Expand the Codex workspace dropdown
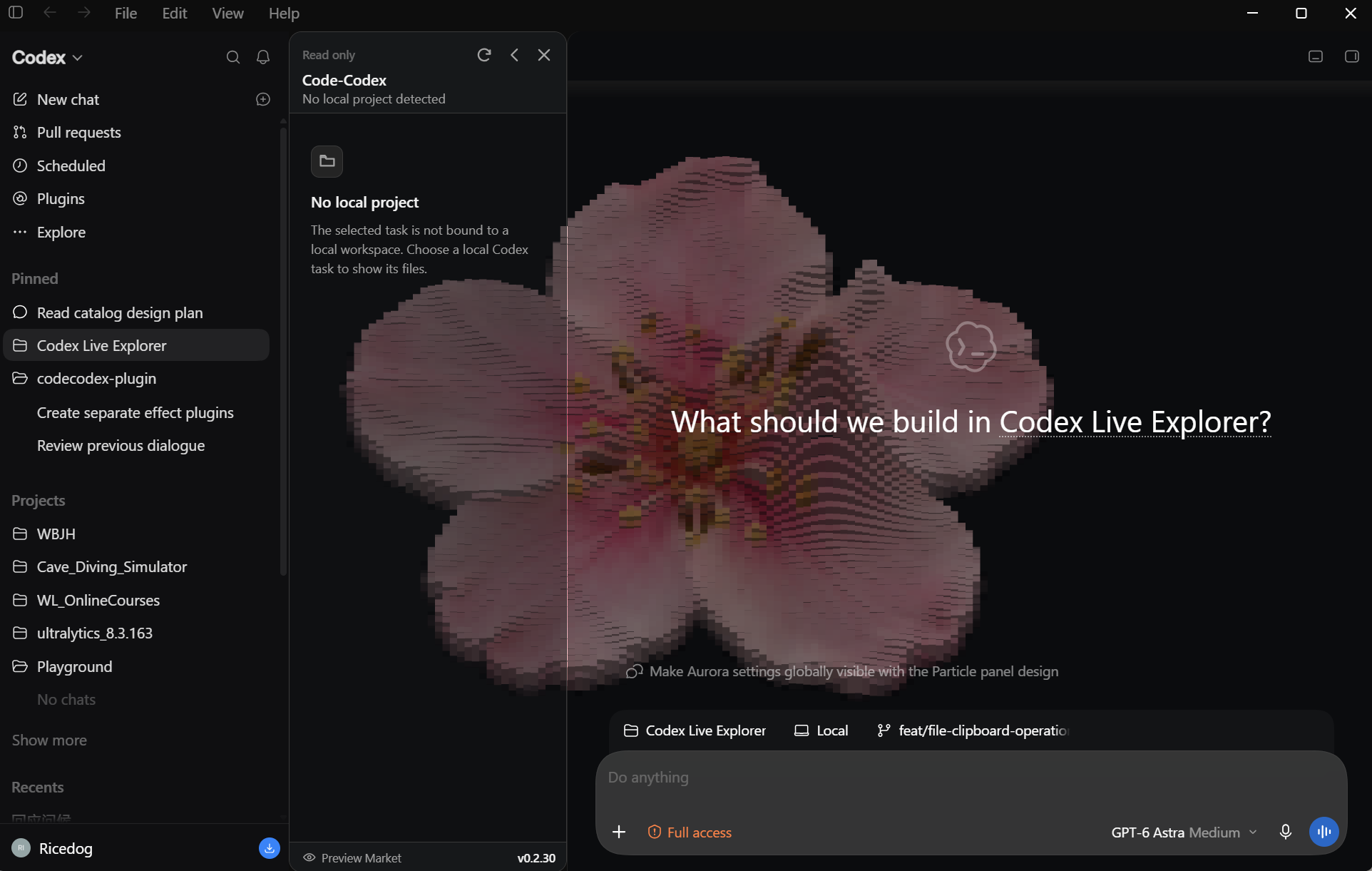 click(47, 57)
